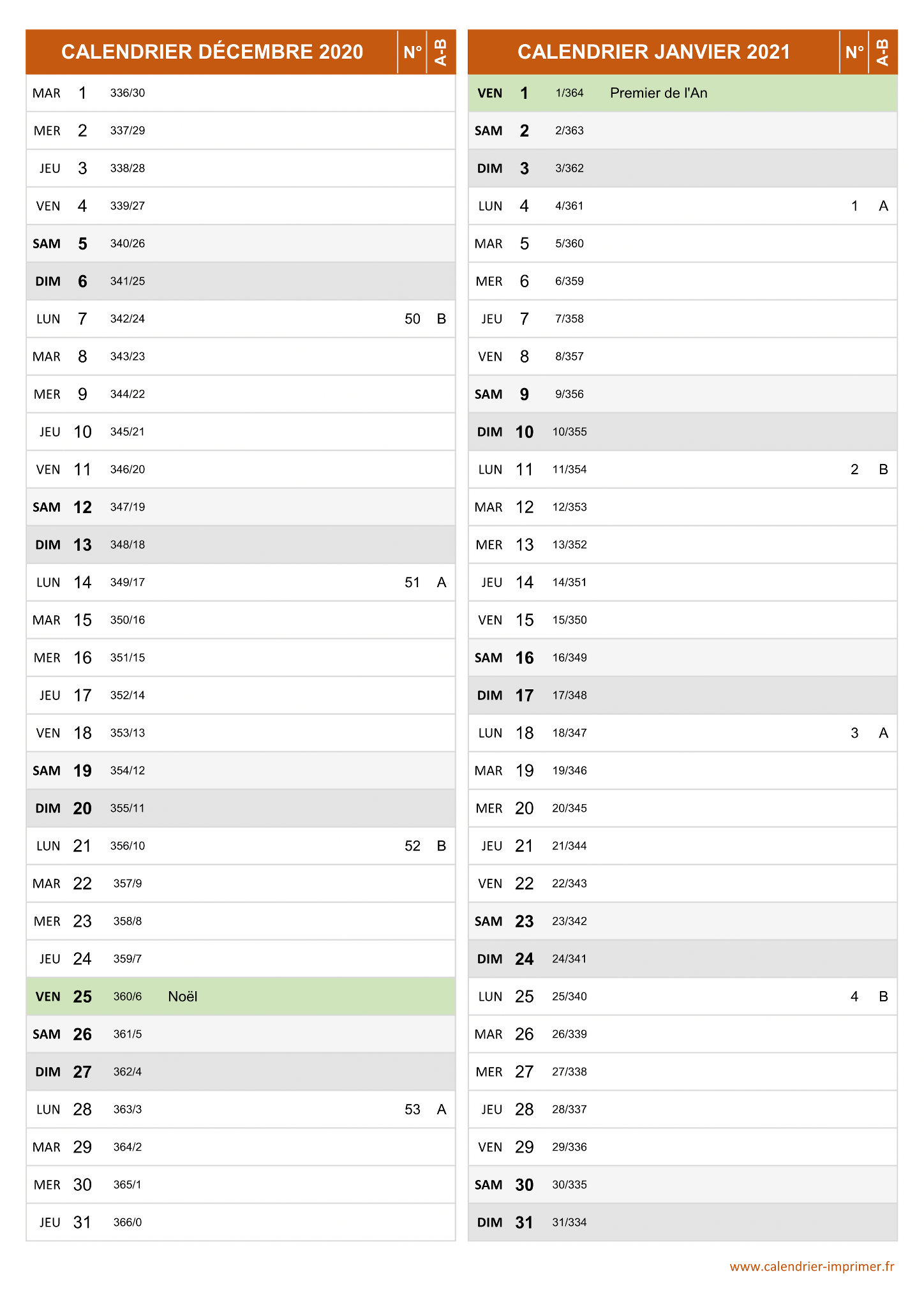The width and height of the screenshot is (924, 1307).
Task: Click the A-B column header in December
Action: (441, 52)
